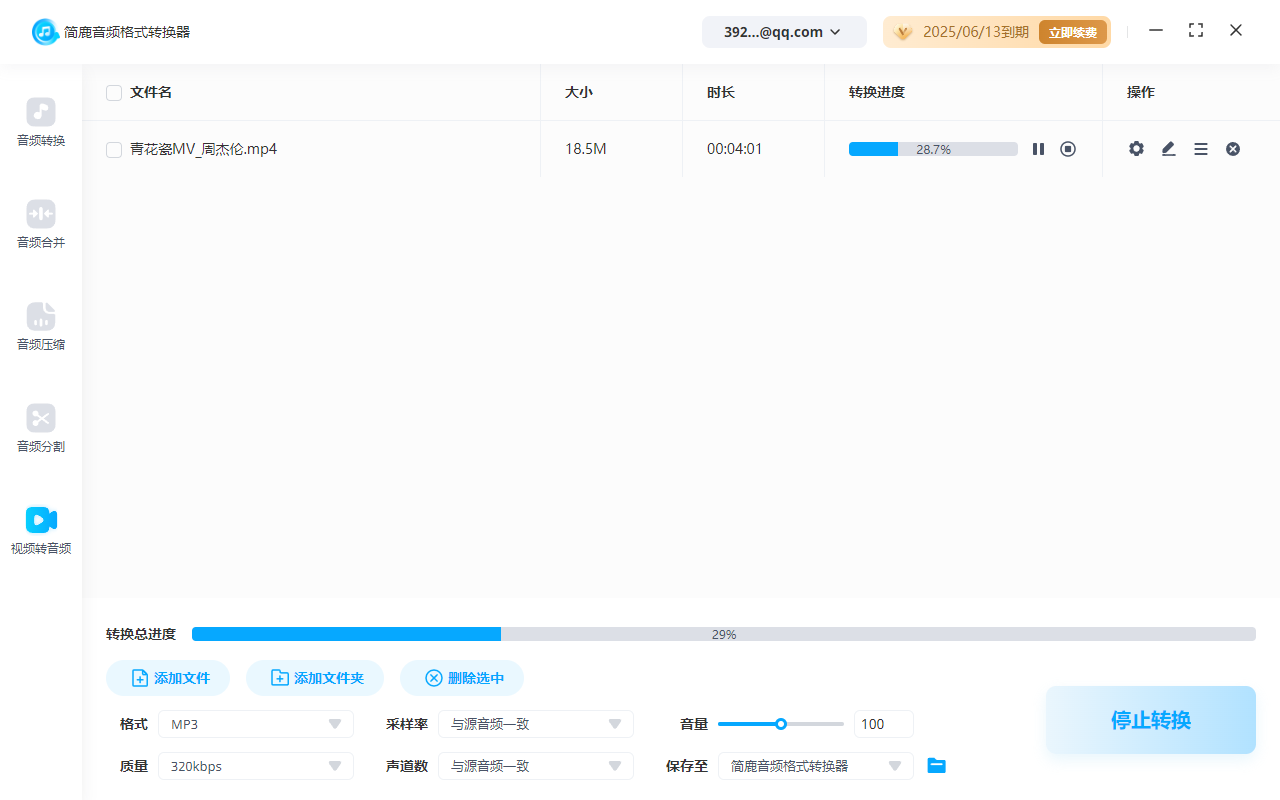Image resolution: width=1280 pixels, height=800 pixels.
Task: Open the 保存至 destination dropdown
Action: pyautogui.click(x=815, y=765)
